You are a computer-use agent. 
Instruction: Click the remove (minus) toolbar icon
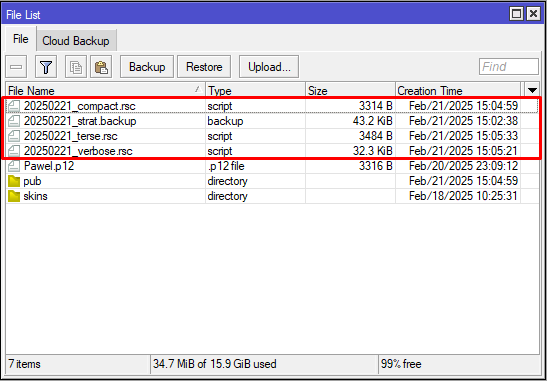[16, 67]
